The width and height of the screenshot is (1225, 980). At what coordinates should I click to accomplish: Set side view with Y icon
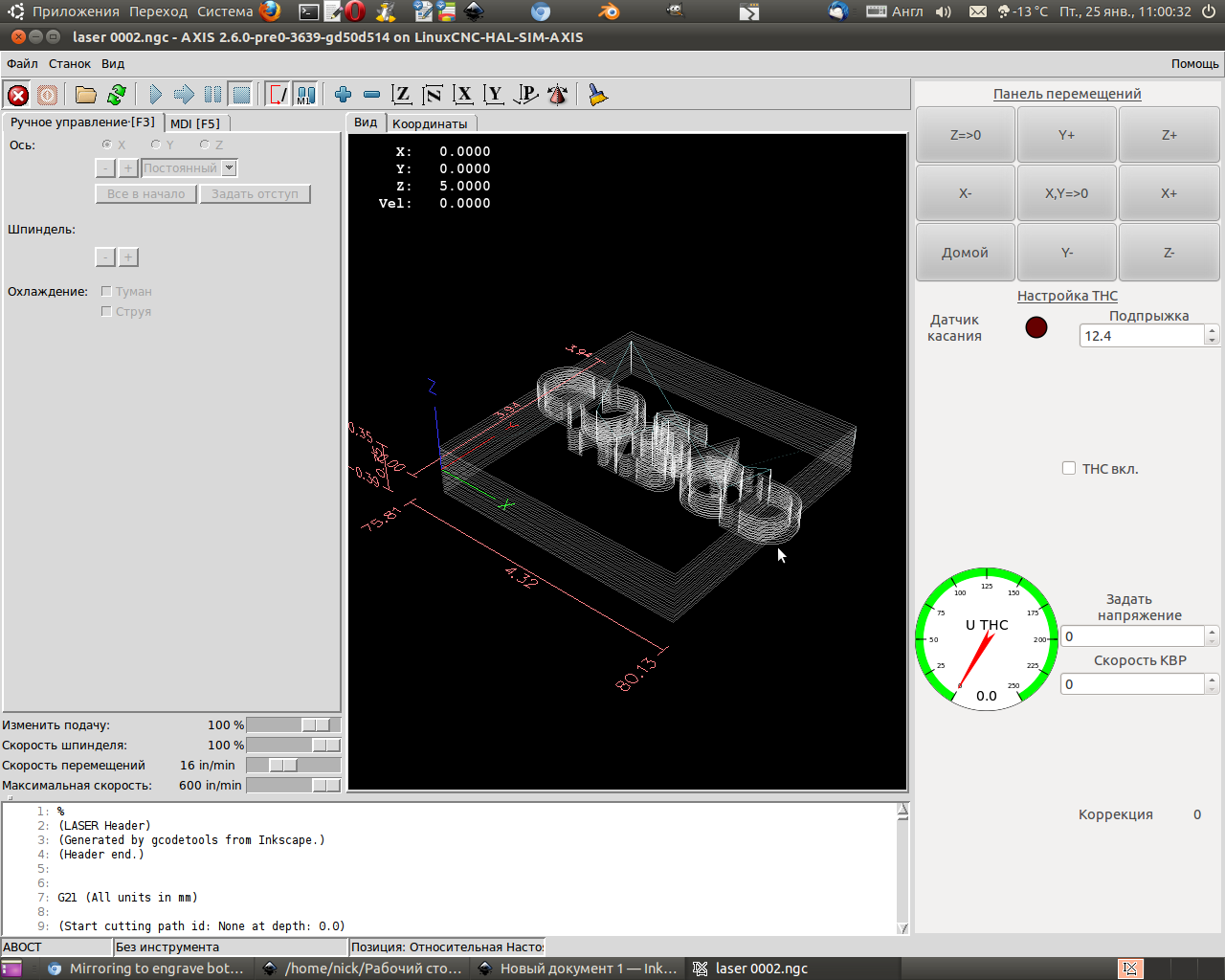point(494,95)
